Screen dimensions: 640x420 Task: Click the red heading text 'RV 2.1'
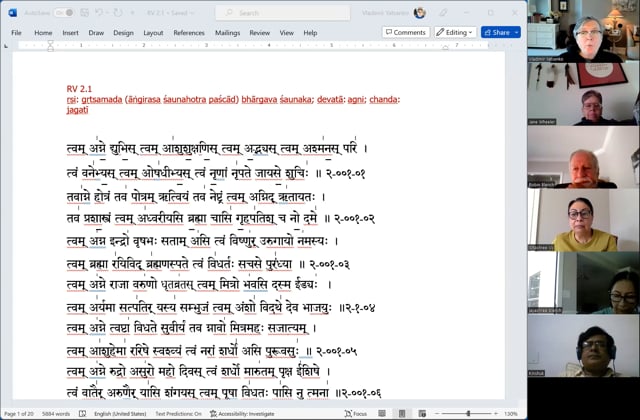pos(79,89)
